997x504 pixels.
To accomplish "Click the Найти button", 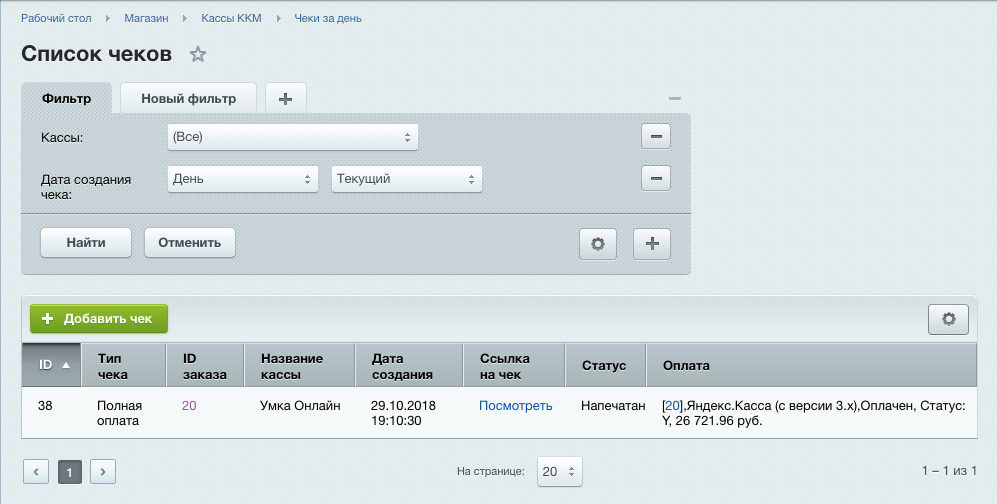I will click(86, 242).
